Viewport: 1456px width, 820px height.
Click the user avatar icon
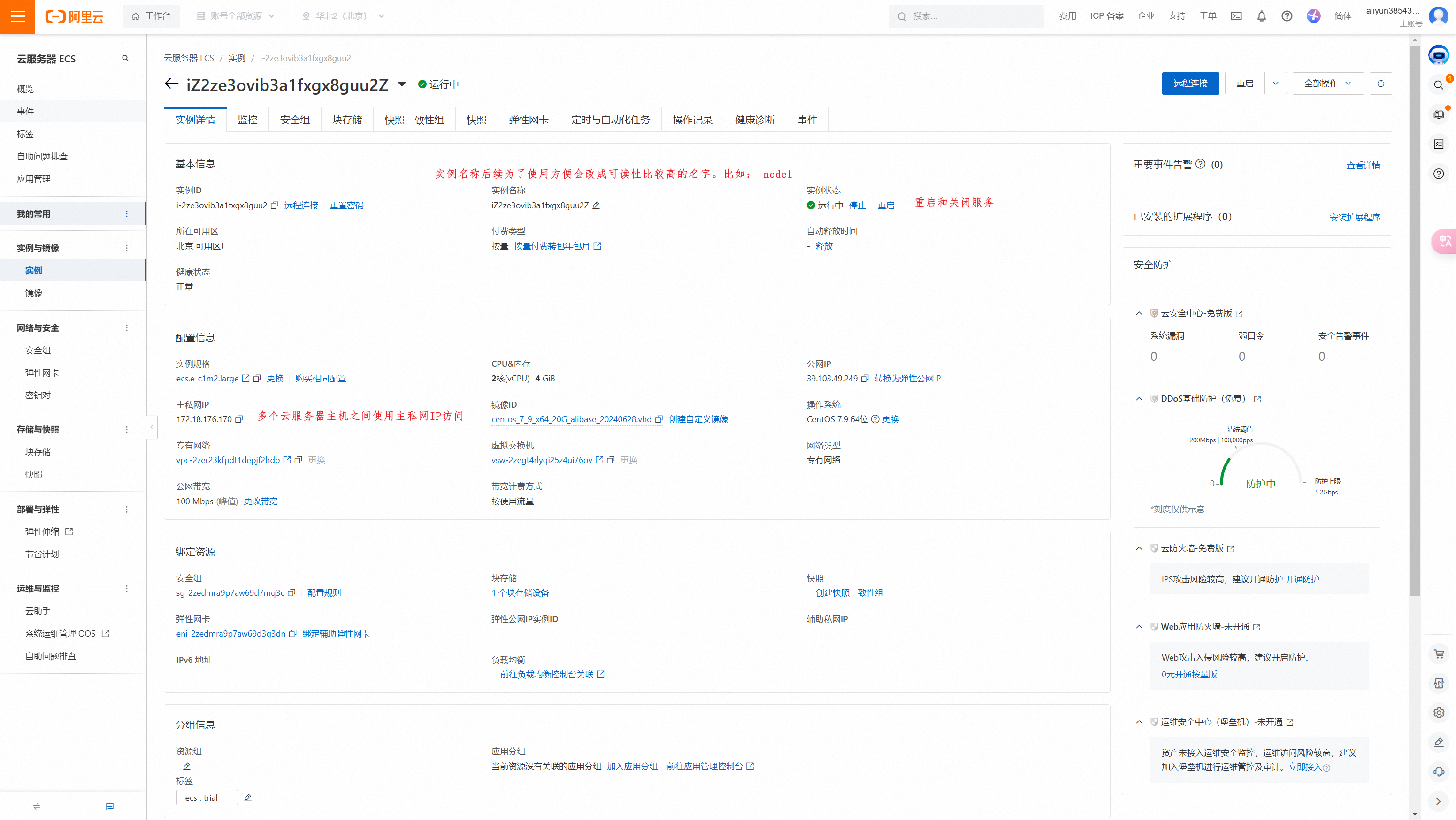click(x=1439, y=15)
